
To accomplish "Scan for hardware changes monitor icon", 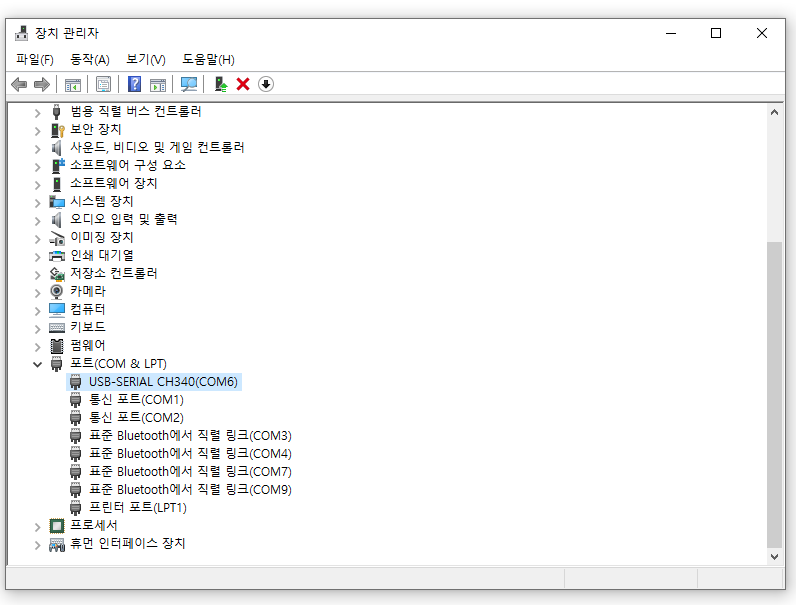I will click(x=189, y=84).
